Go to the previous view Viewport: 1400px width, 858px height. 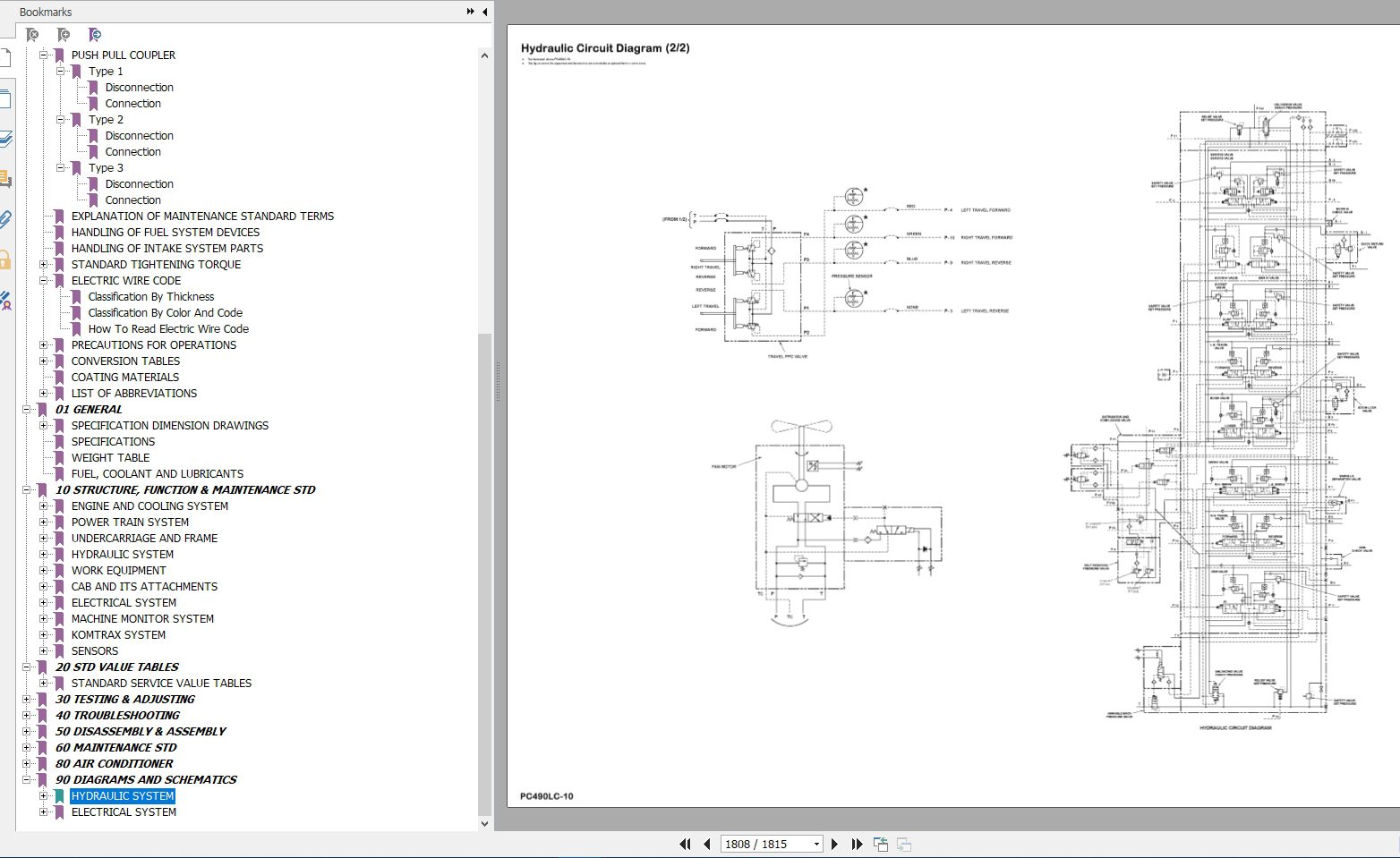(881, 844)
